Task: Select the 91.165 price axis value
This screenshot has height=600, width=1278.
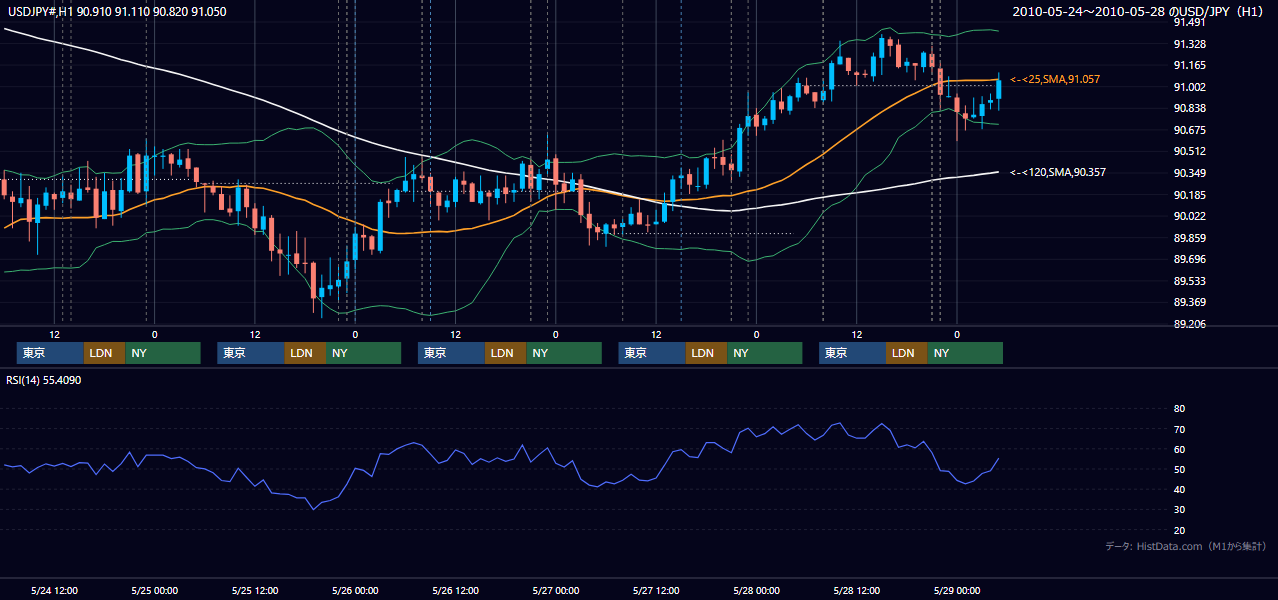Action: point(1190,66)
